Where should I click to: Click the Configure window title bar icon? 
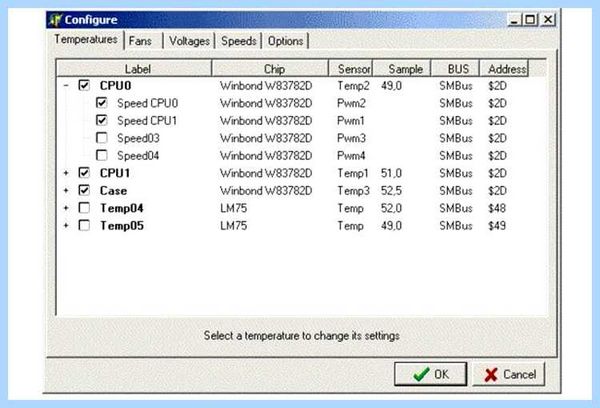pyautogui.click(x=55, y=20)
